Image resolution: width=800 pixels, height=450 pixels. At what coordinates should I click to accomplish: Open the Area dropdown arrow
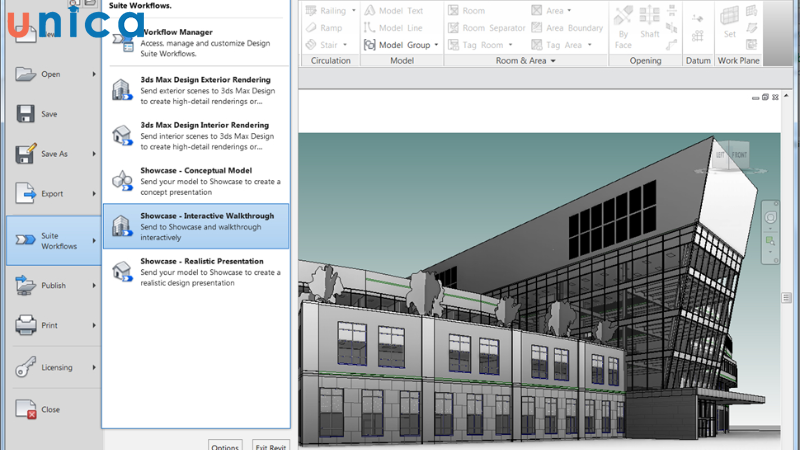tap(569, 10)
